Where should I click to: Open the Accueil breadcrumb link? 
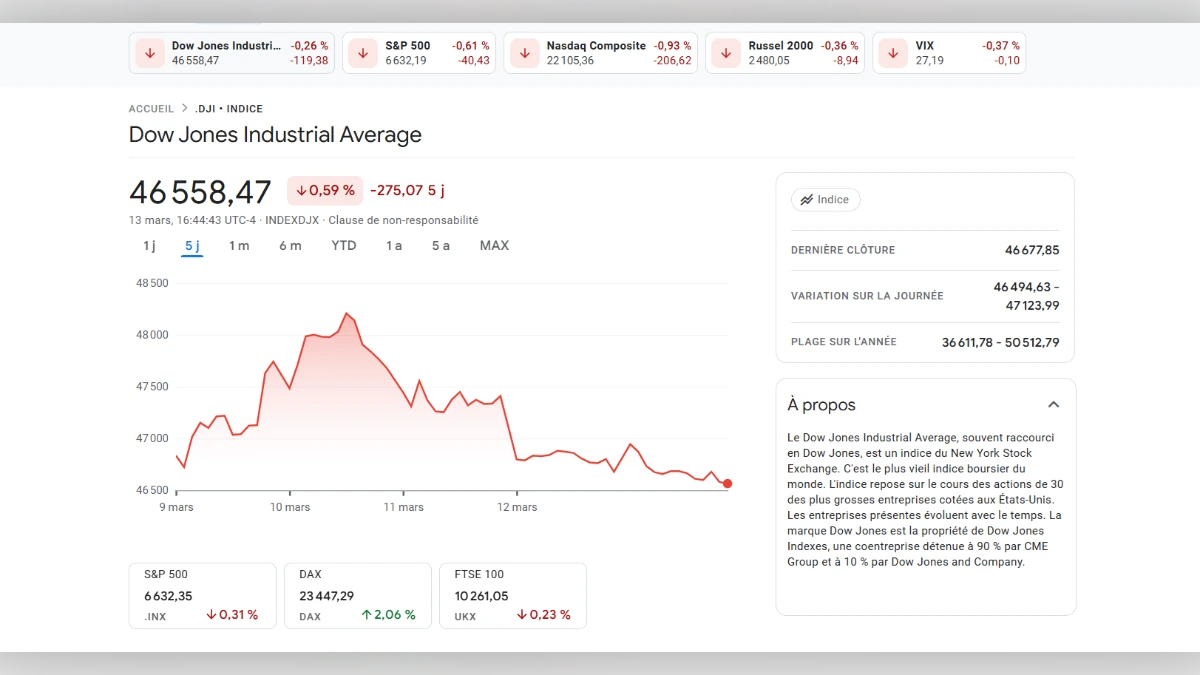[x=151, y=109]
